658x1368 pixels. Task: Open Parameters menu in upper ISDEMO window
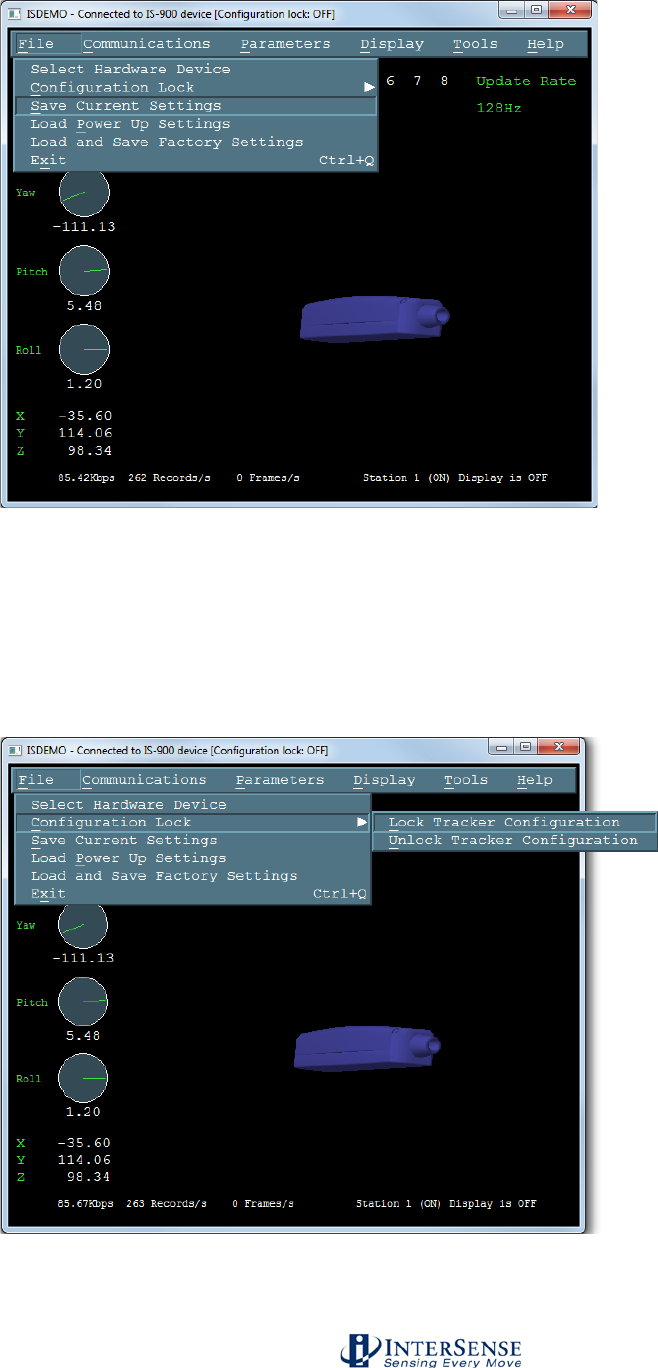click(285, 44)
